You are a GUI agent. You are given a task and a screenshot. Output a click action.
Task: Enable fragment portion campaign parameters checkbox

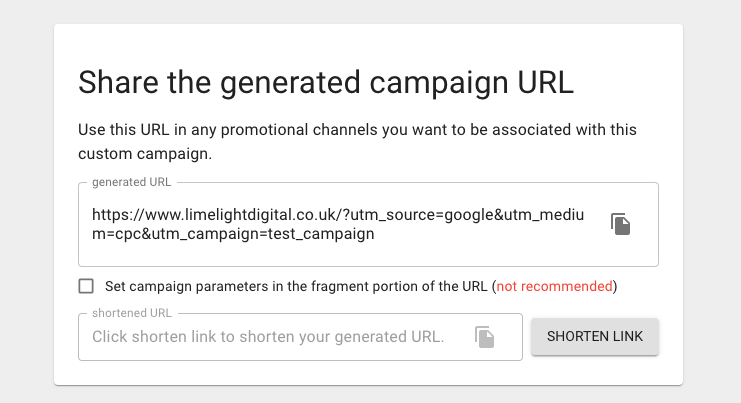pyautogui.click(x=86, y=286)
